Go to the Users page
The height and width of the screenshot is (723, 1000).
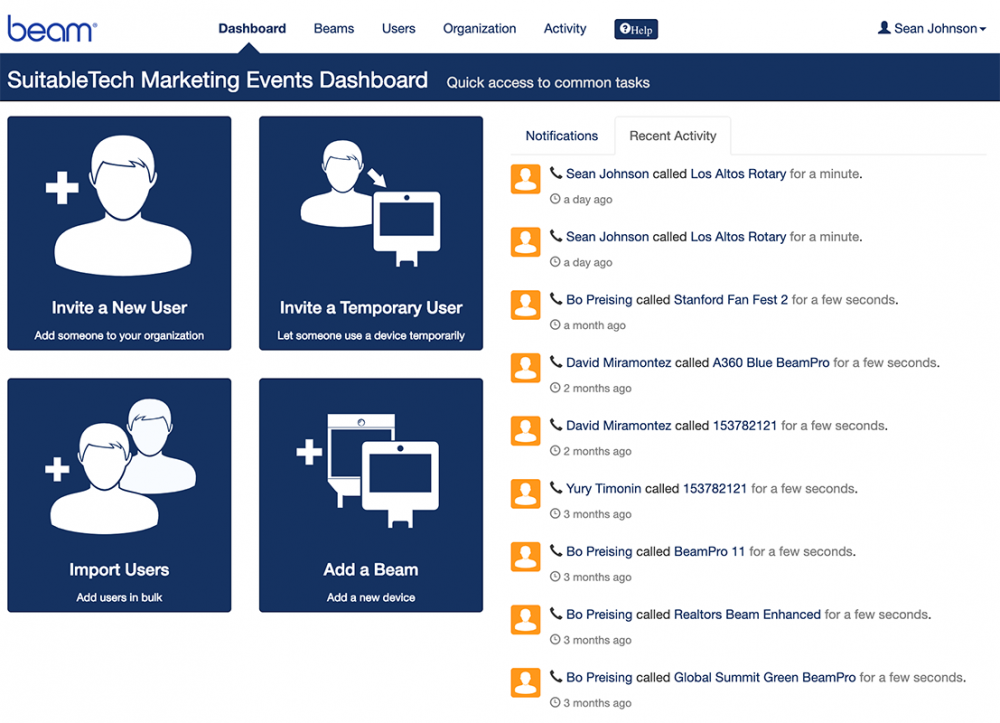(398, 29)
